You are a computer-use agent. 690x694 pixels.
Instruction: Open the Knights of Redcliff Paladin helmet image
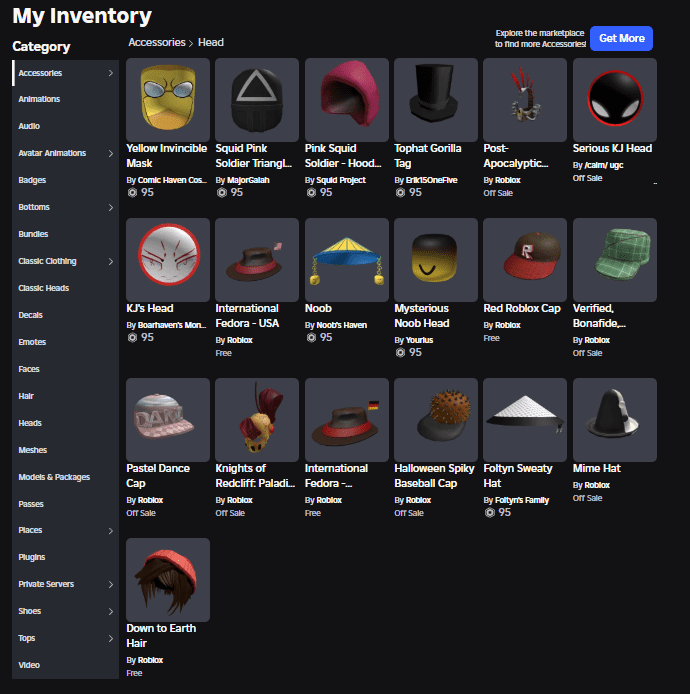click(257, 420)
